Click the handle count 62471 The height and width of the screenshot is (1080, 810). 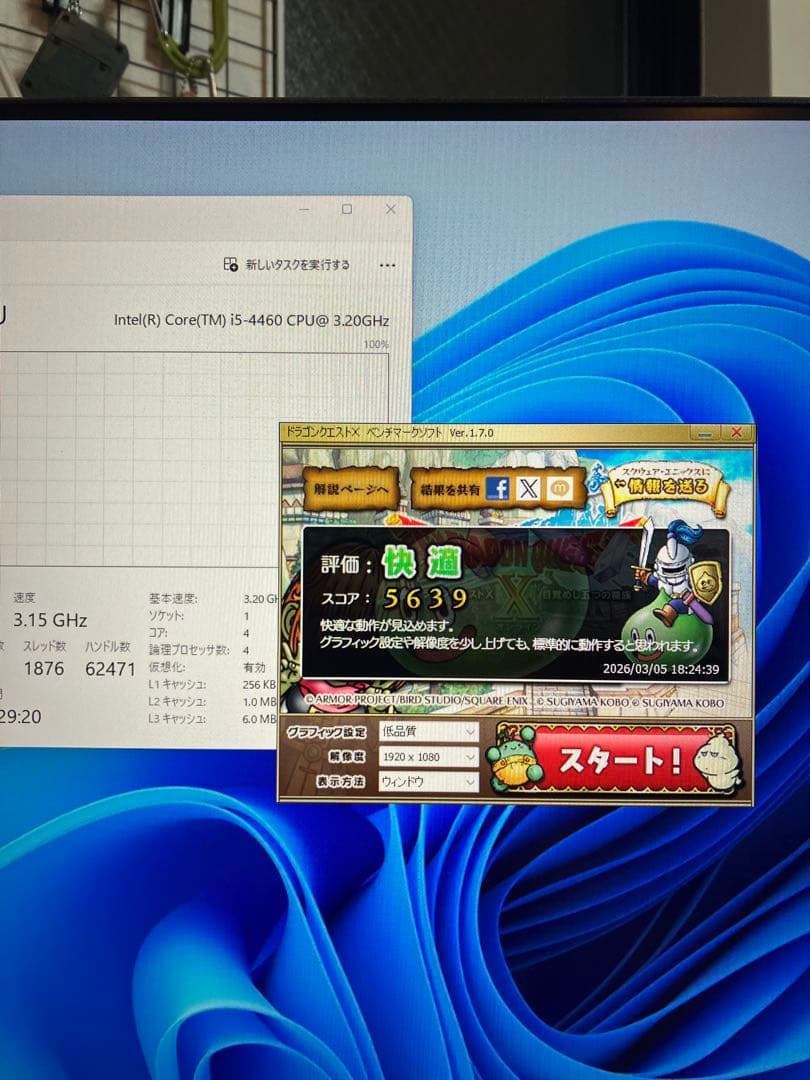point(110,669)
